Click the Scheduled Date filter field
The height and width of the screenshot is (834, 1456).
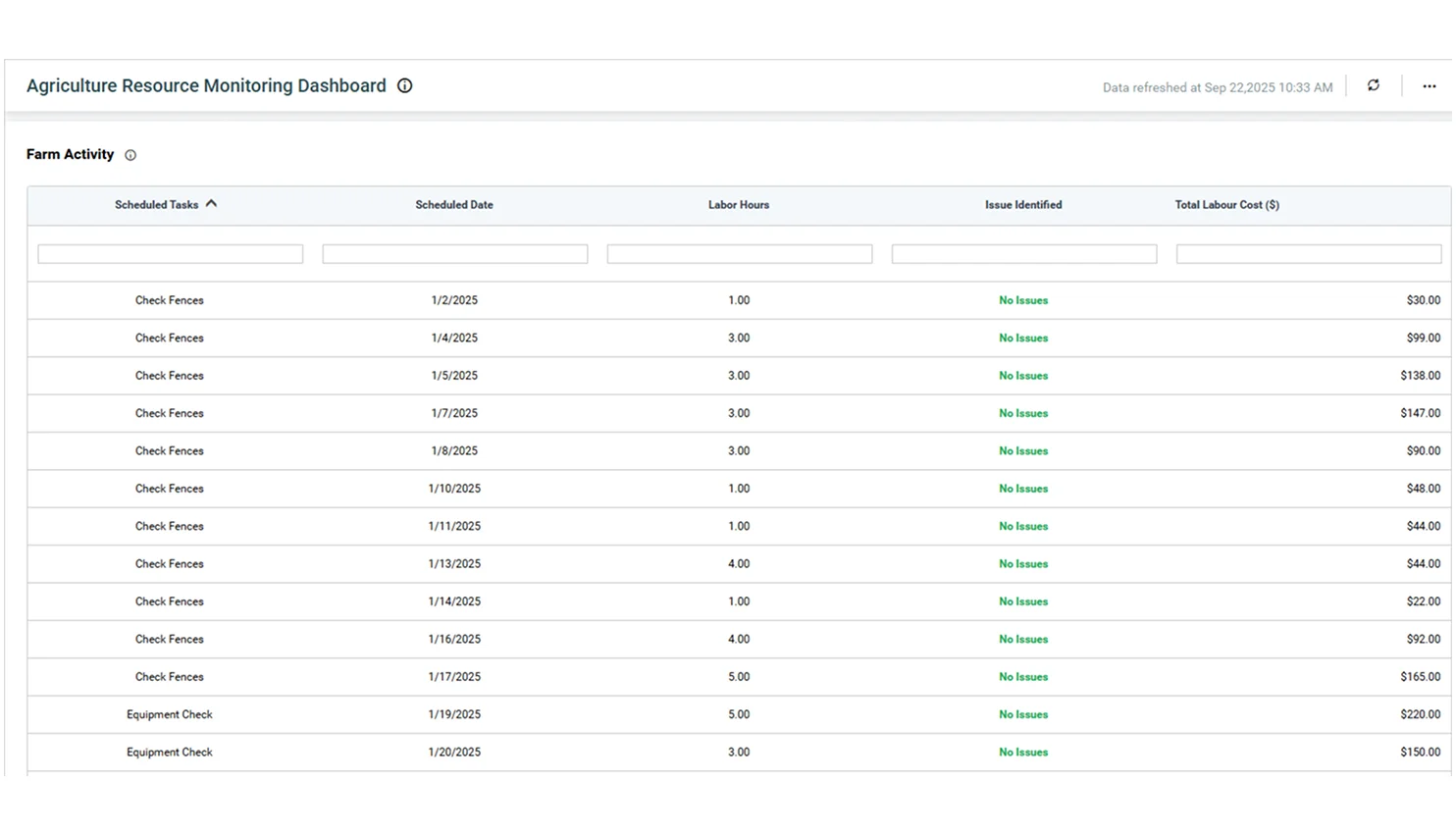[455, 254]
